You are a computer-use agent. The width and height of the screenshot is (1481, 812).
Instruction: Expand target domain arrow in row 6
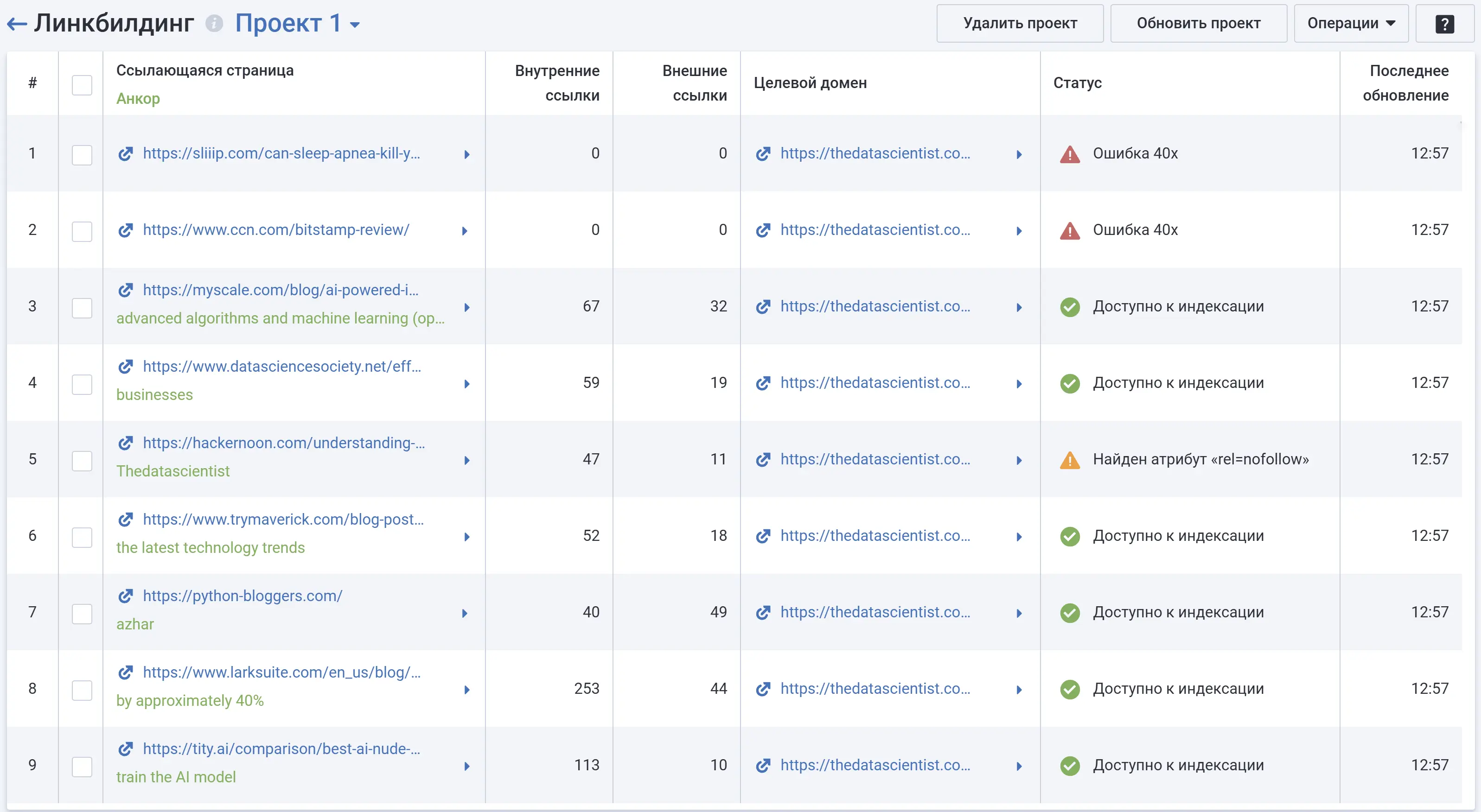click(1019, 537)
